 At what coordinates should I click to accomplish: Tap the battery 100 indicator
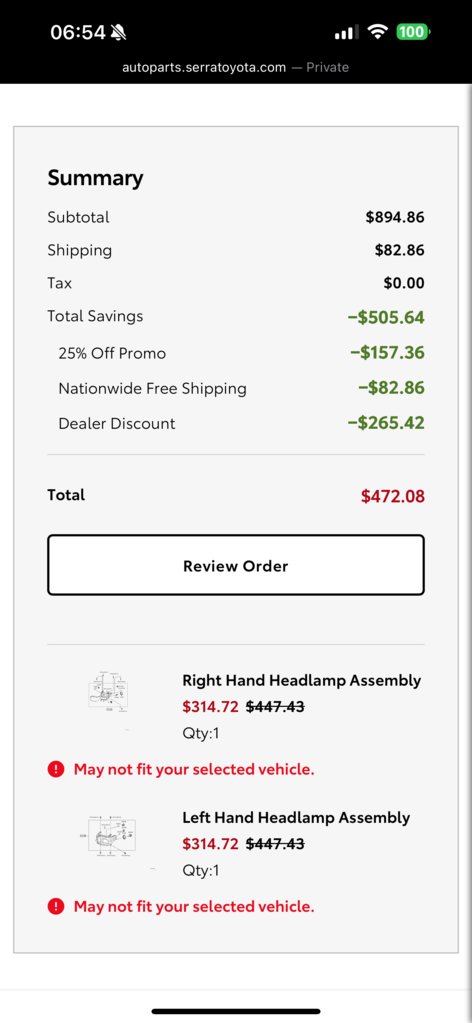[x=413, y=31]
